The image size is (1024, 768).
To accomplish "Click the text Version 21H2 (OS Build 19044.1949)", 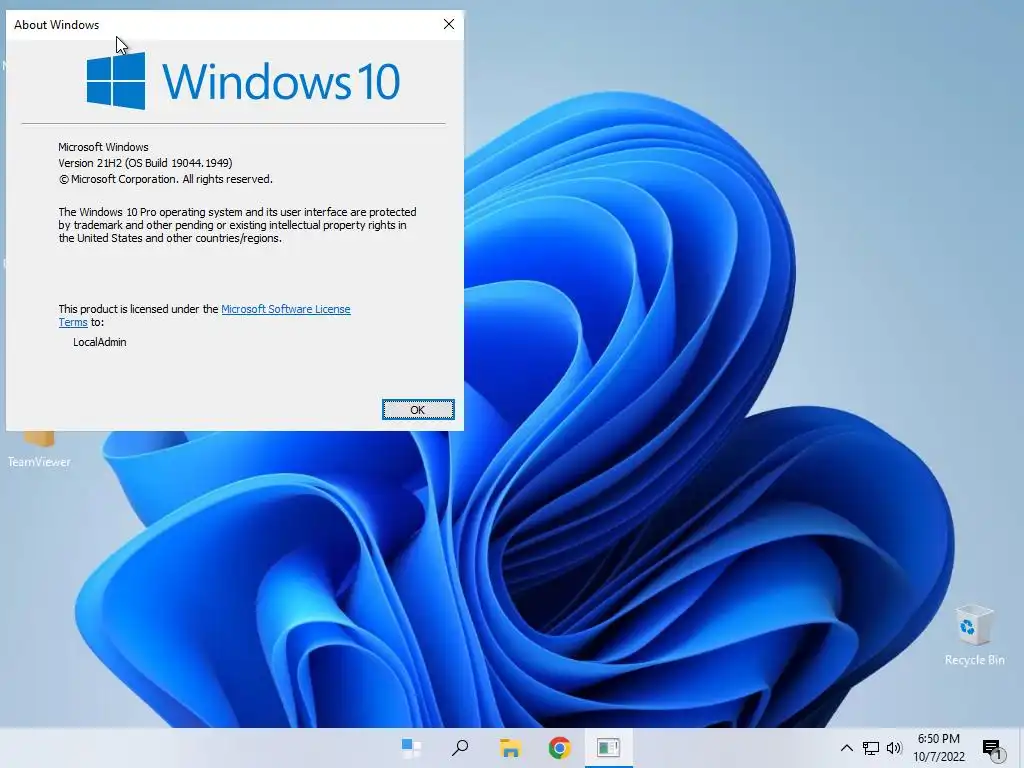I will (x=145, y=163).
